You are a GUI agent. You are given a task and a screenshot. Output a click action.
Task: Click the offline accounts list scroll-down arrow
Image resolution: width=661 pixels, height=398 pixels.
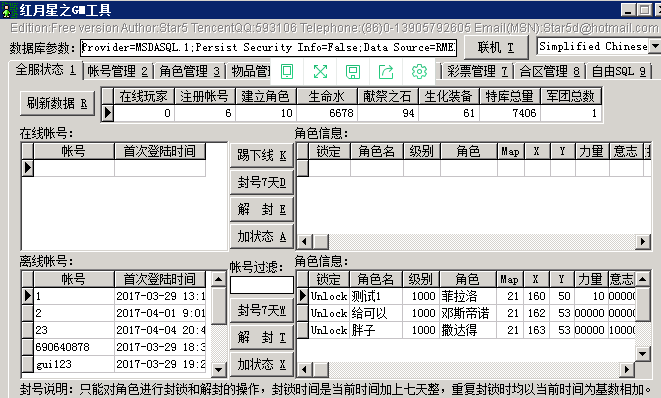(218, 370)
